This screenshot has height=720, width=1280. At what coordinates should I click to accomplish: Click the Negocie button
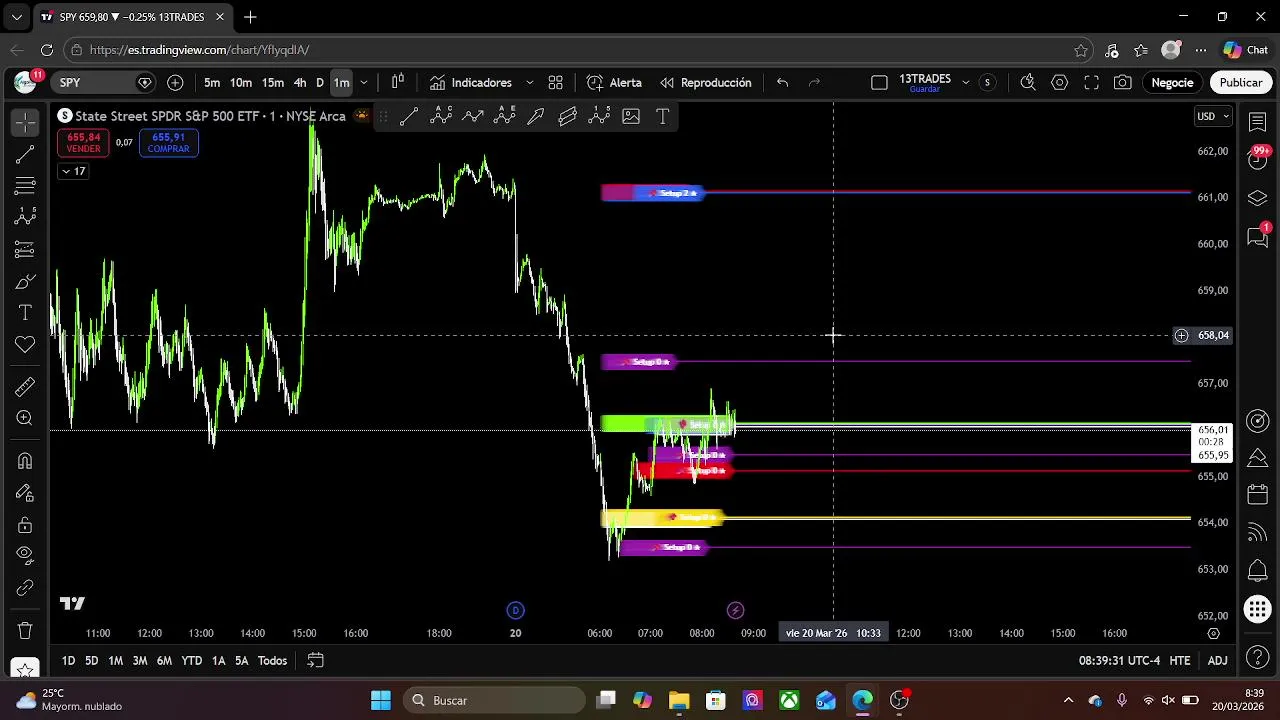coord(1172,82)
